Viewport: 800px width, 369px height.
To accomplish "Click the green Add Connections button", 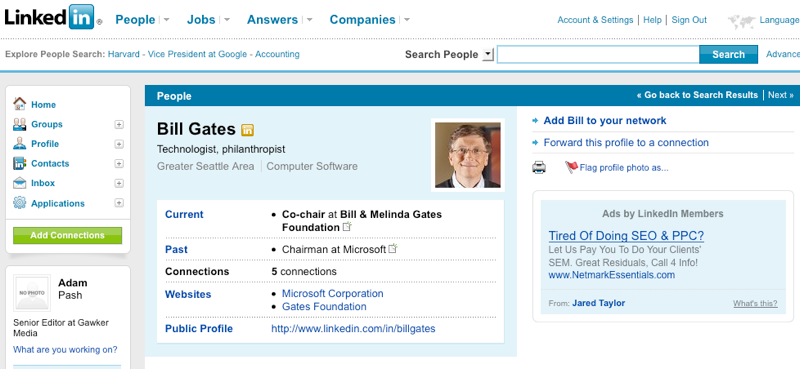I will (67, 235).
